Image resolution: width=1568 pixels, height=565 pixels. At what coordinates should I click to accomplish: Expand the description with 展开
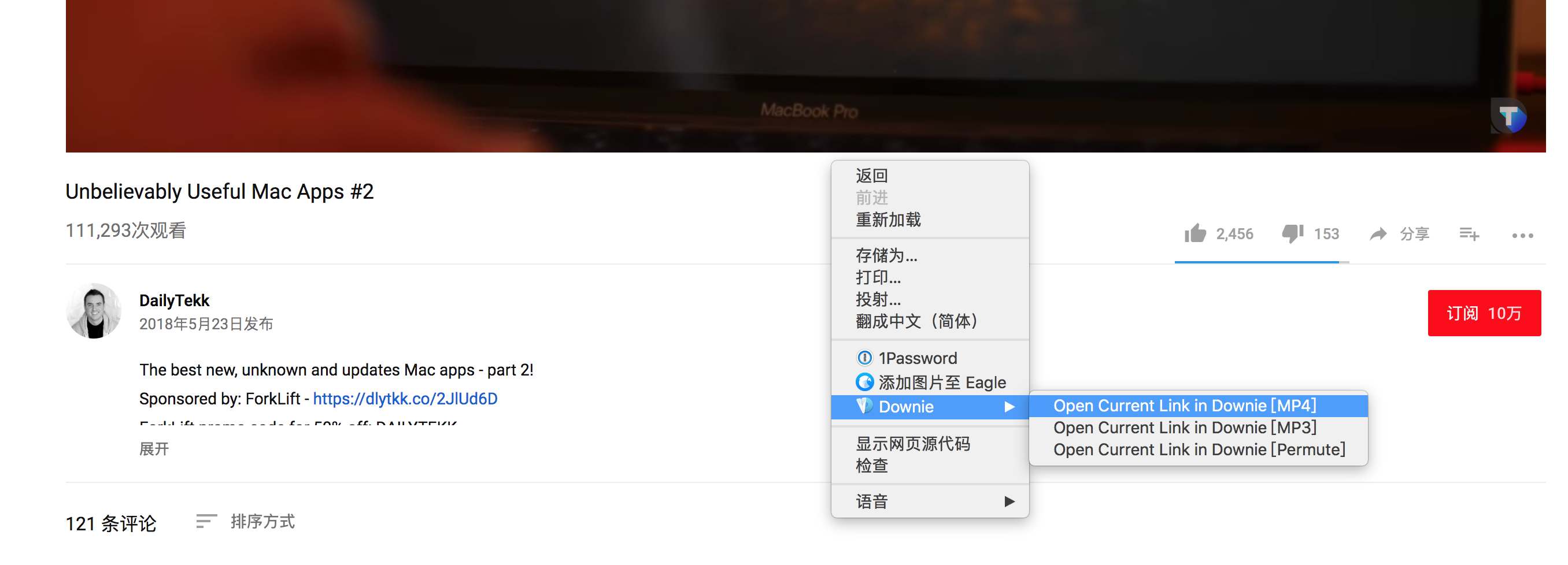(154, 449)
